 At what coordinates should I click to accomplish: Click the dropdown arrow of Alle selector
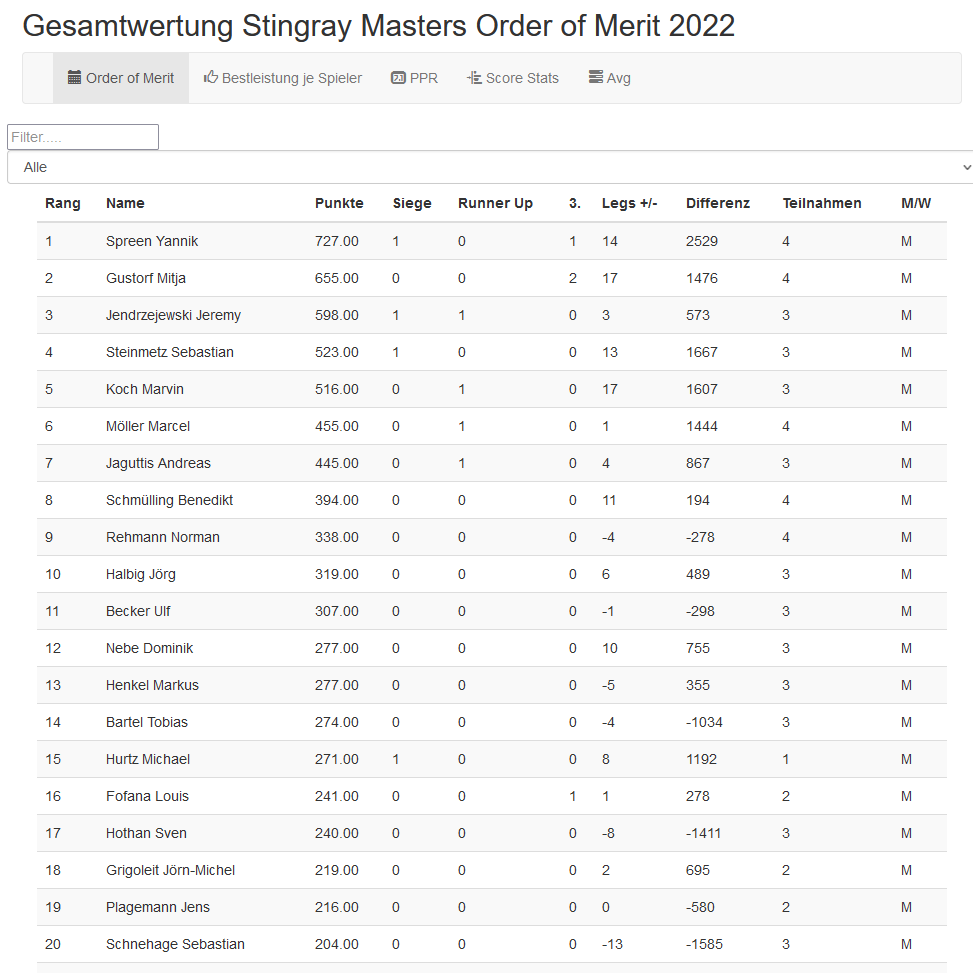(x=966, y=168)
